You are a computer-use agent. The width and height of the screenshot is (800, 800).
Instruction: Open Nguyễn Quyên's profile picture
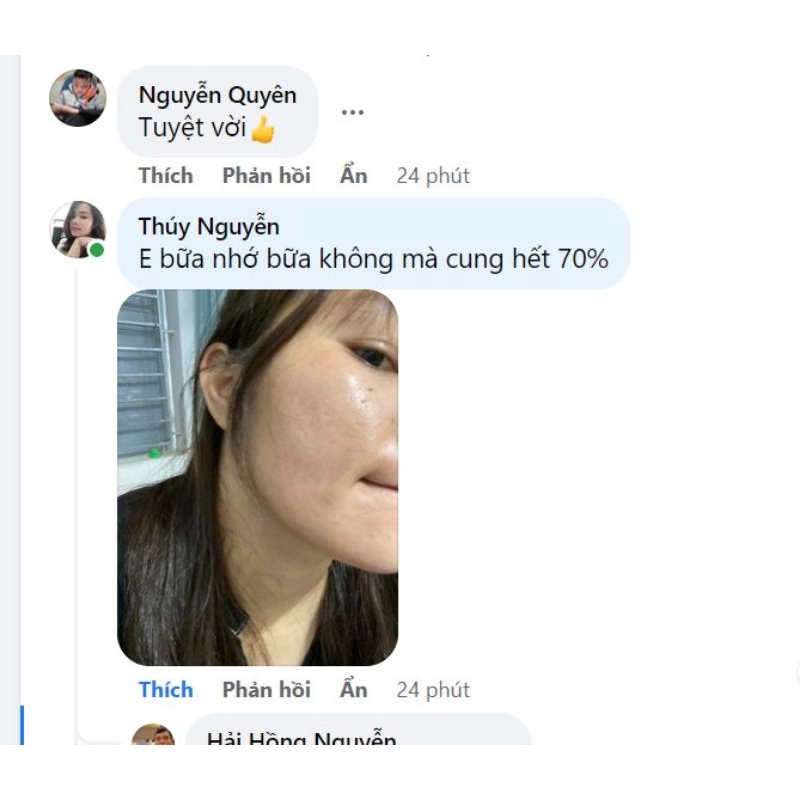point(78,97)
